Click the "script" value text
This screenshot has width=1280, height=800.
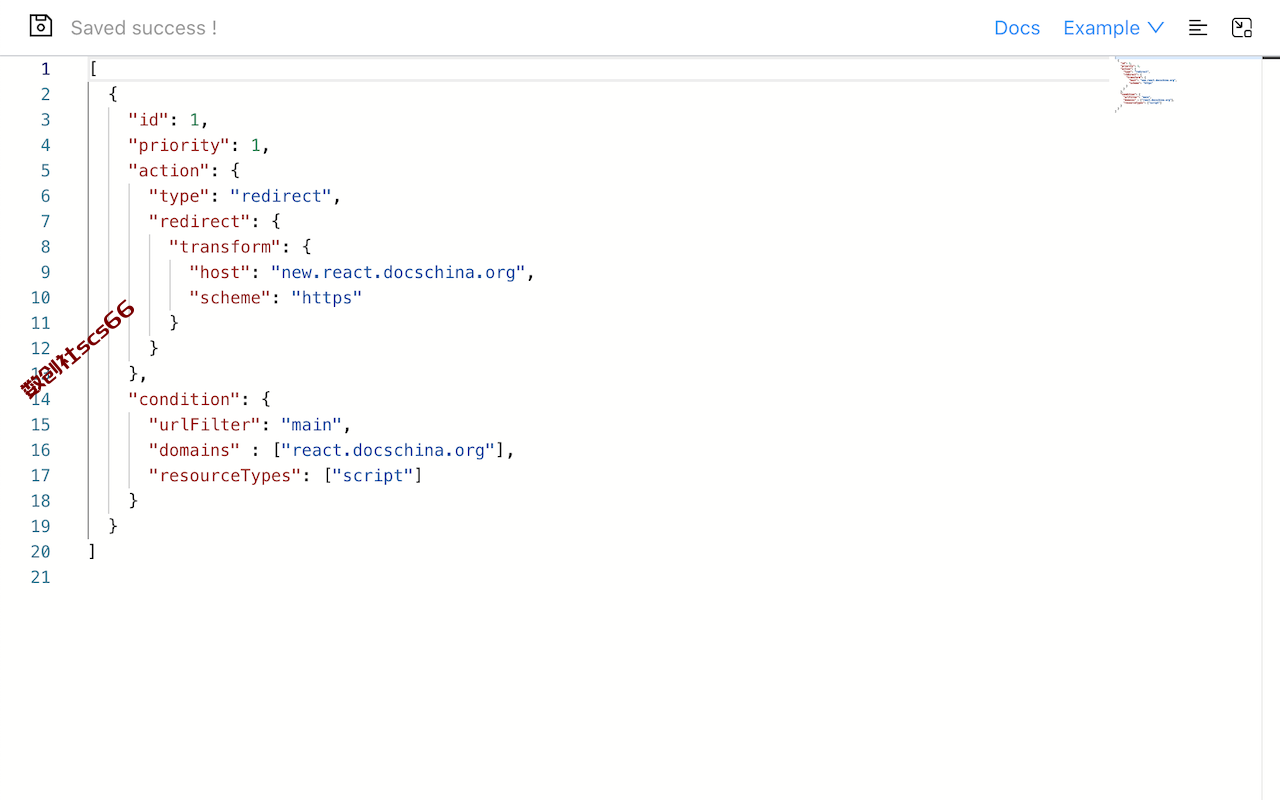pyautogui.click(x=373, y=476)
